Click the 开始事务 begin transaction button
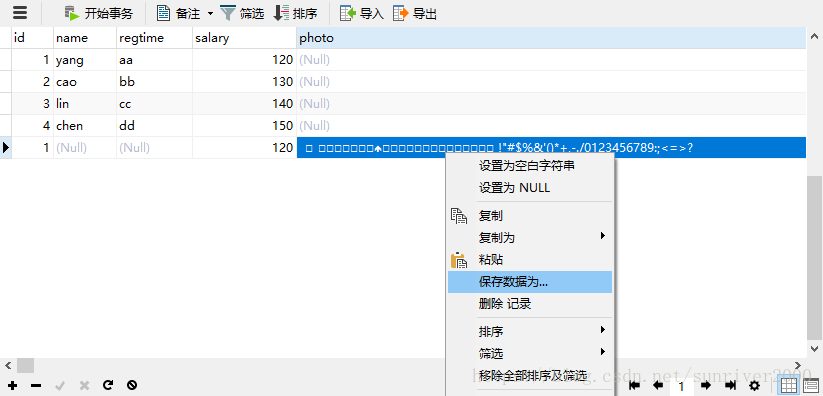This screenshot has height=396, width=823. (x=98, y=13)
